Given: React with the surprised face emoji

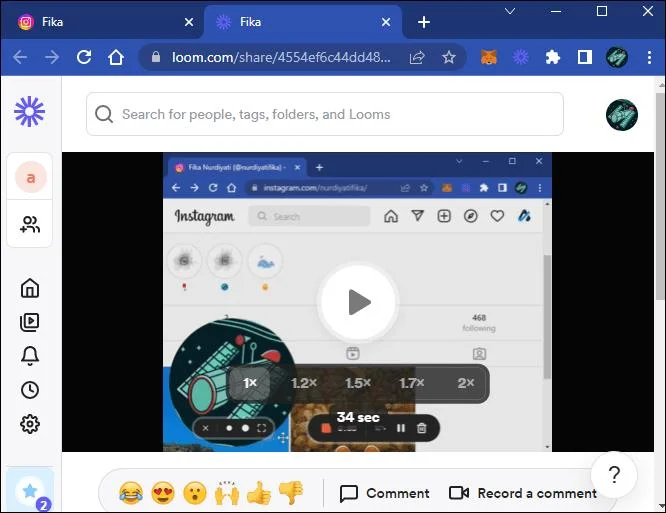Looking at the screenshot, I should tap(195, 493).
